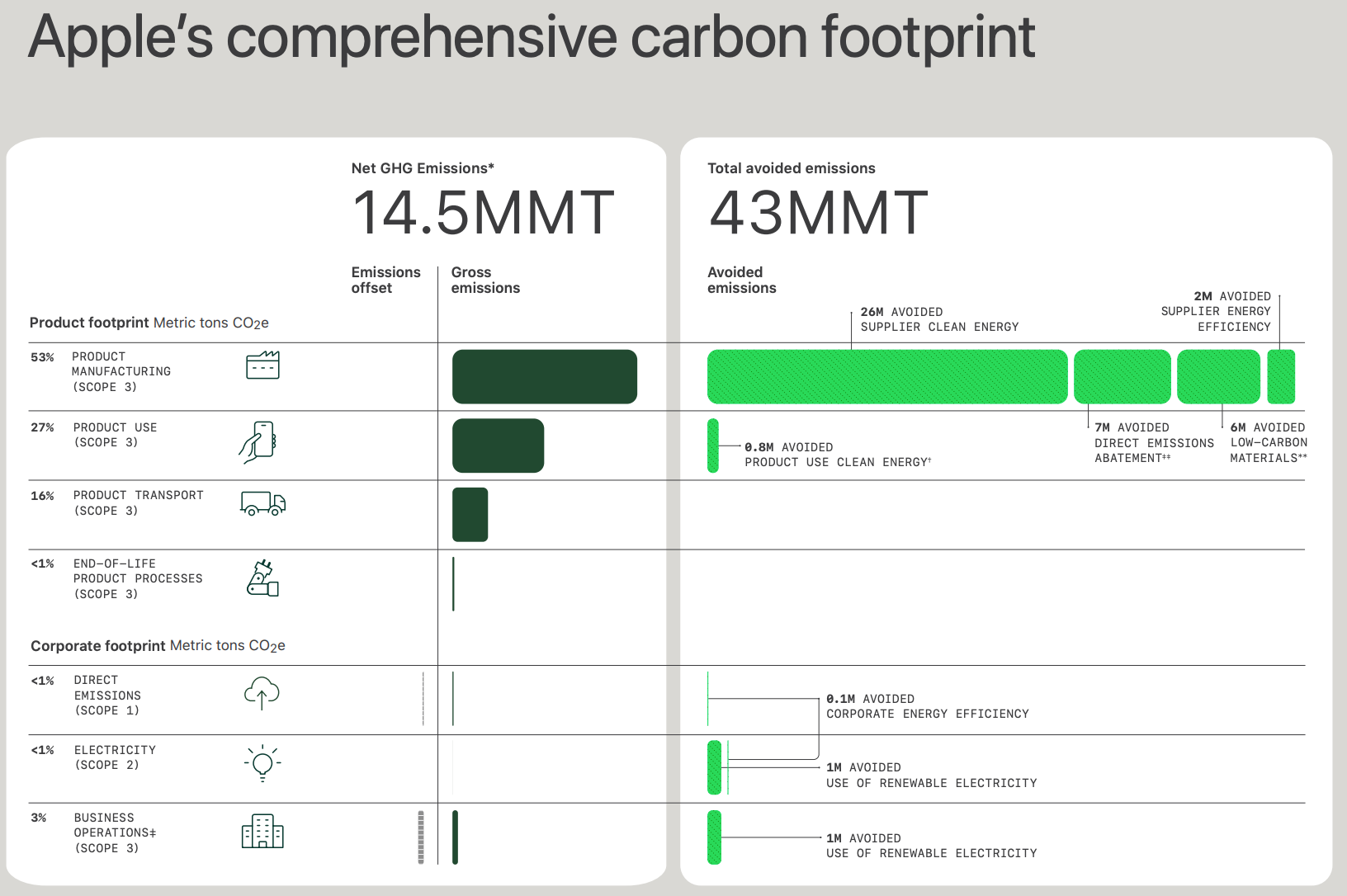Select the "PRODUCT USE (SCOPE 3)" label
1347x896 pixels.
point(116,435)
